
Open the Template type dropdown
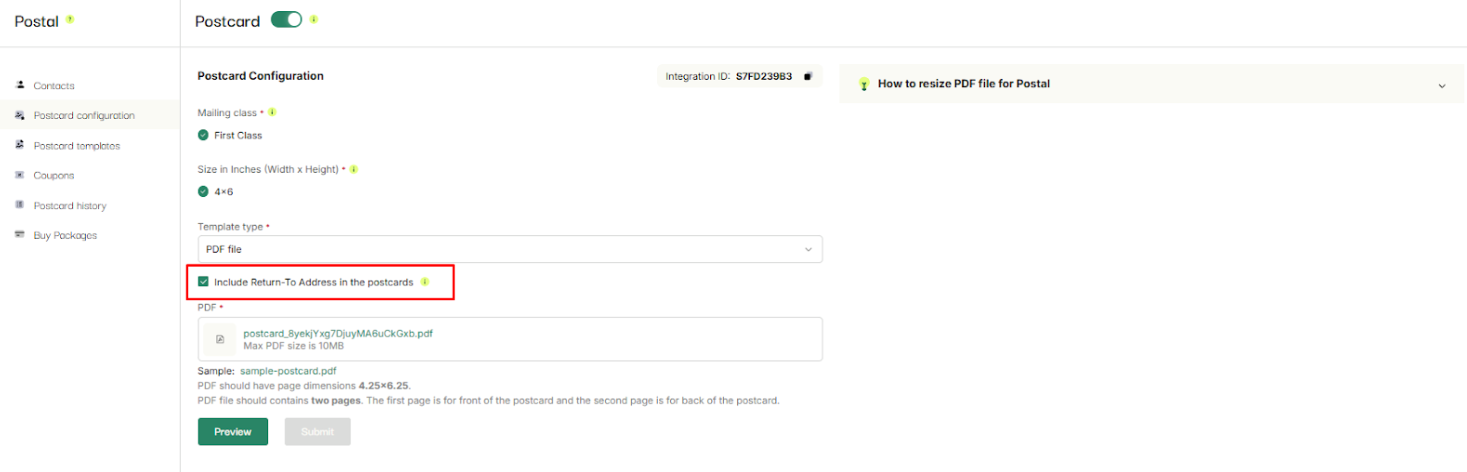tap(510, 249)
